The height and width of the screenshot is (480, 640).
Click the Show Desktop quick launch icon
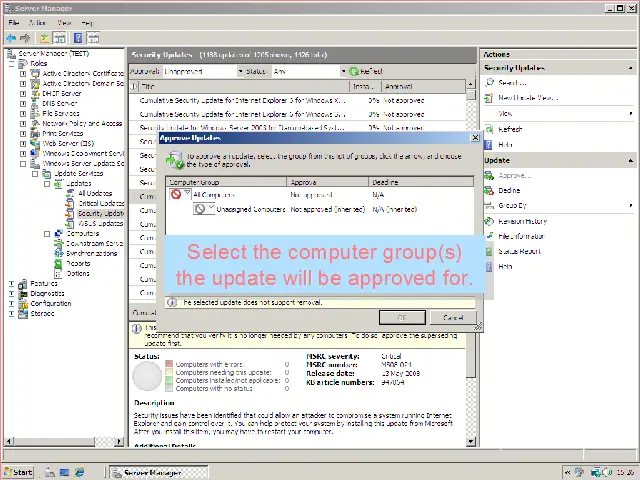(64, 472)
